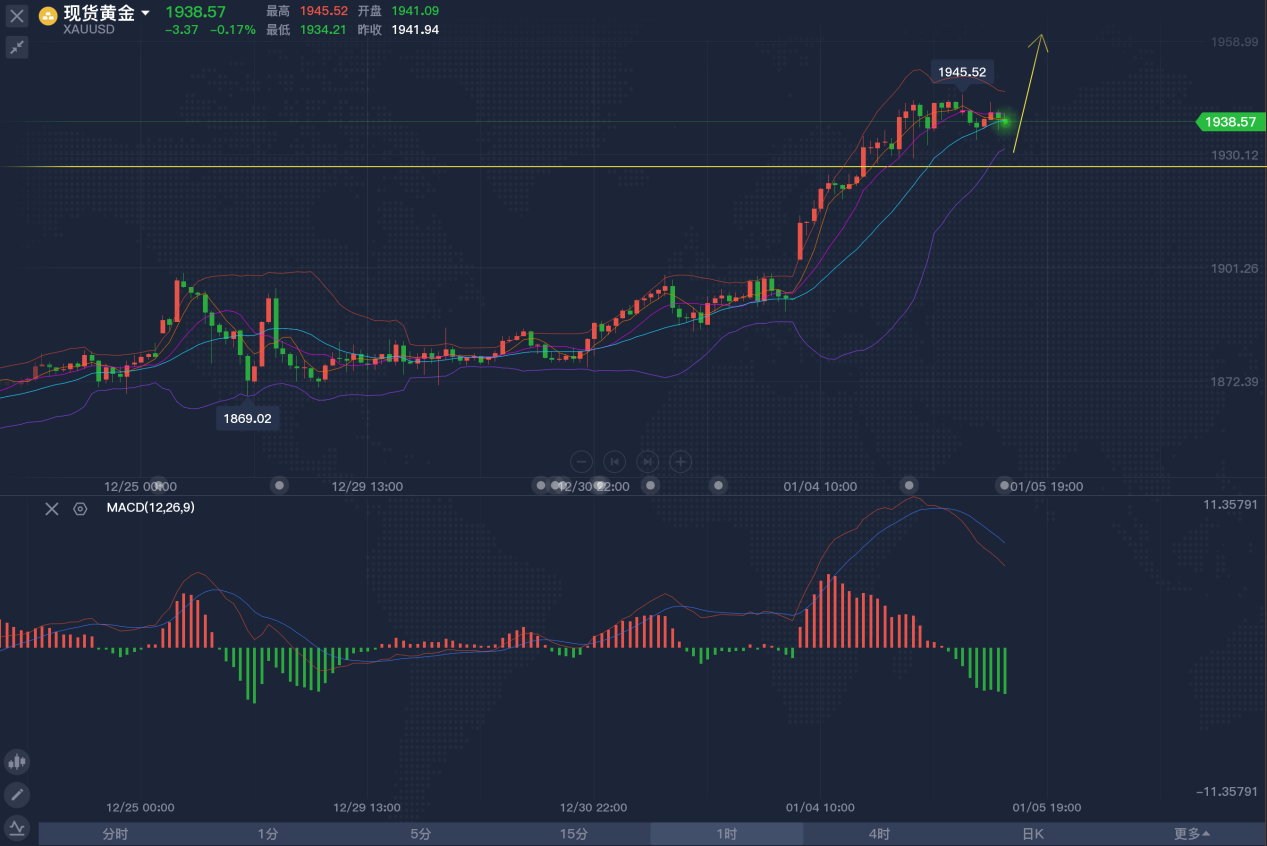Click the 1869.02 low price callout
Viewport: 1267px width, 846px height.
tap(247, 419)
